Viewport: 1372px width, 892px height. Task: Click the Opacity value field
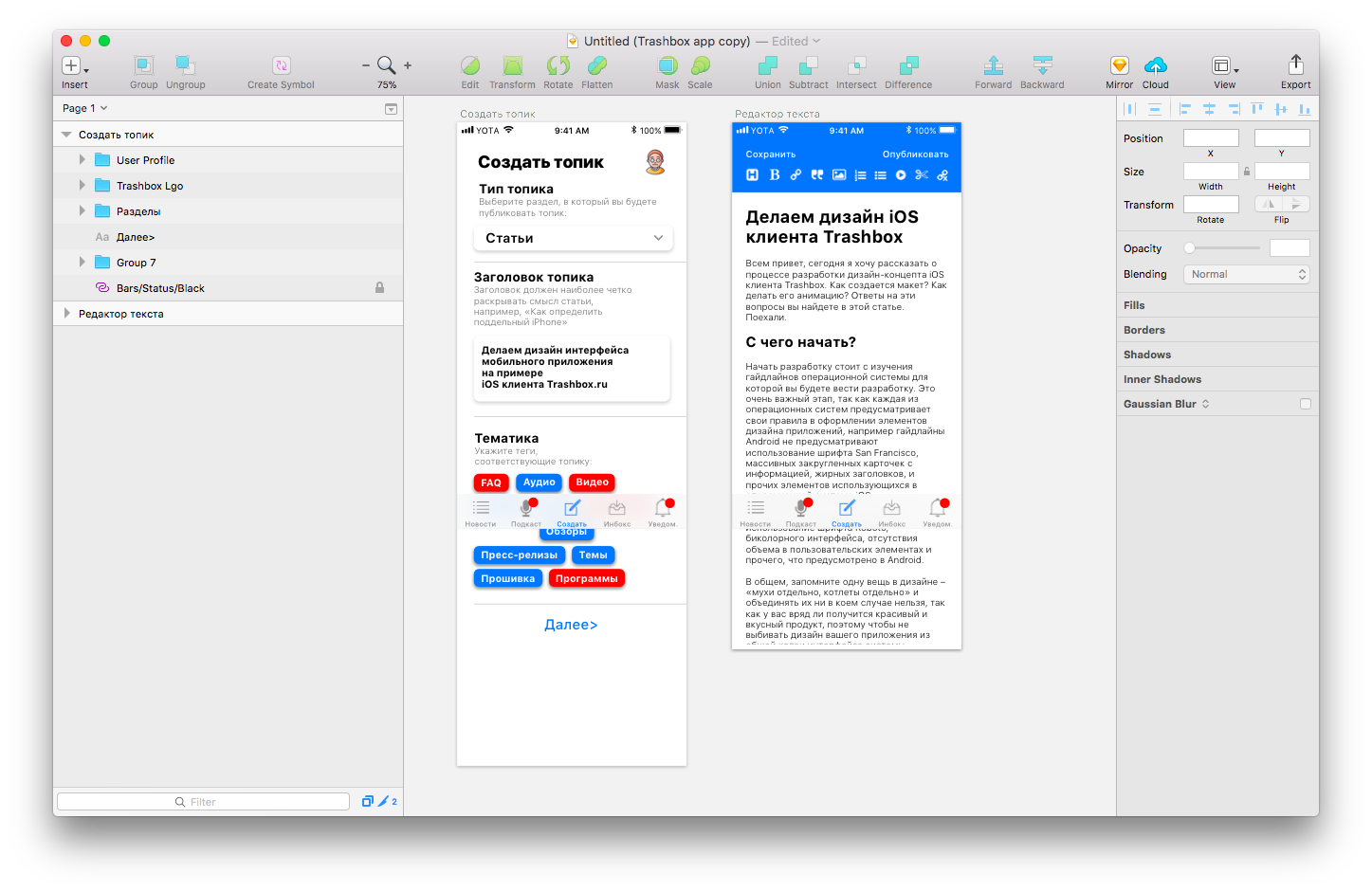1290,248
